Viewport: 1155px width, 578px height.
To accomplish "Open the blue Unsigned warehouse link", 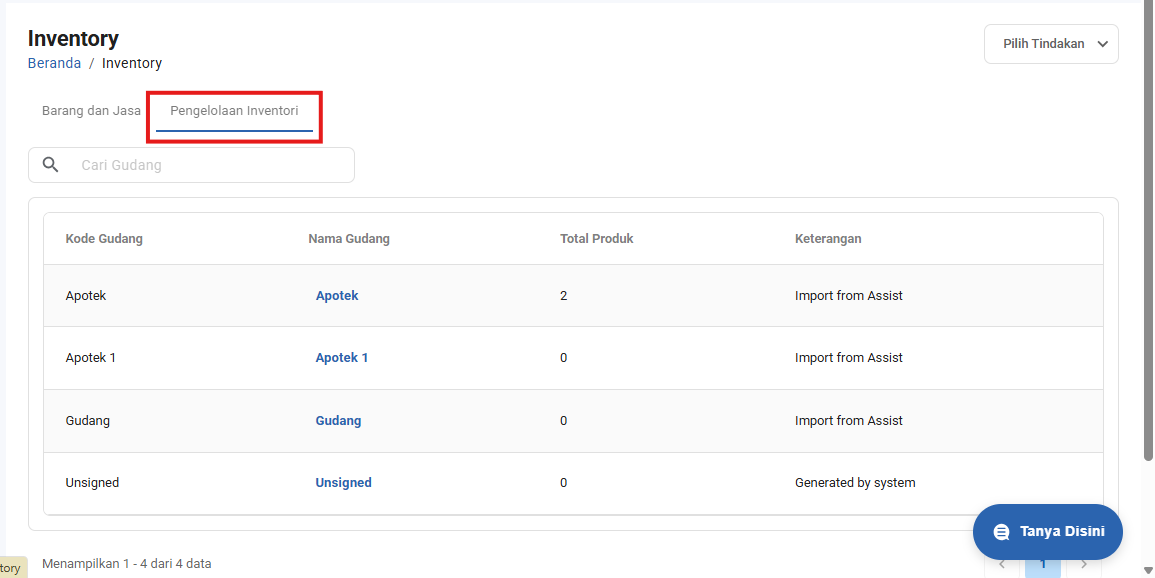I will 343,483.
